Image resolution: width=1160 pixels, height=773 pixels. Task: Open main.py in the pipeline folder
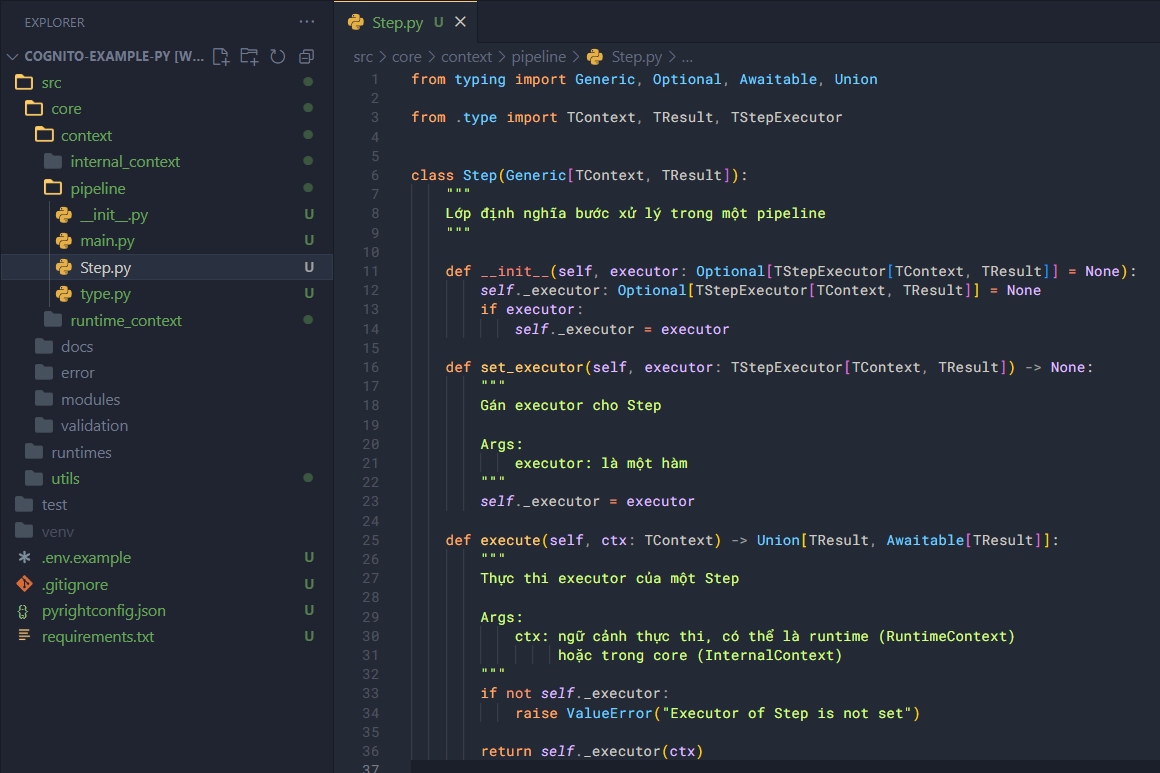107,241
